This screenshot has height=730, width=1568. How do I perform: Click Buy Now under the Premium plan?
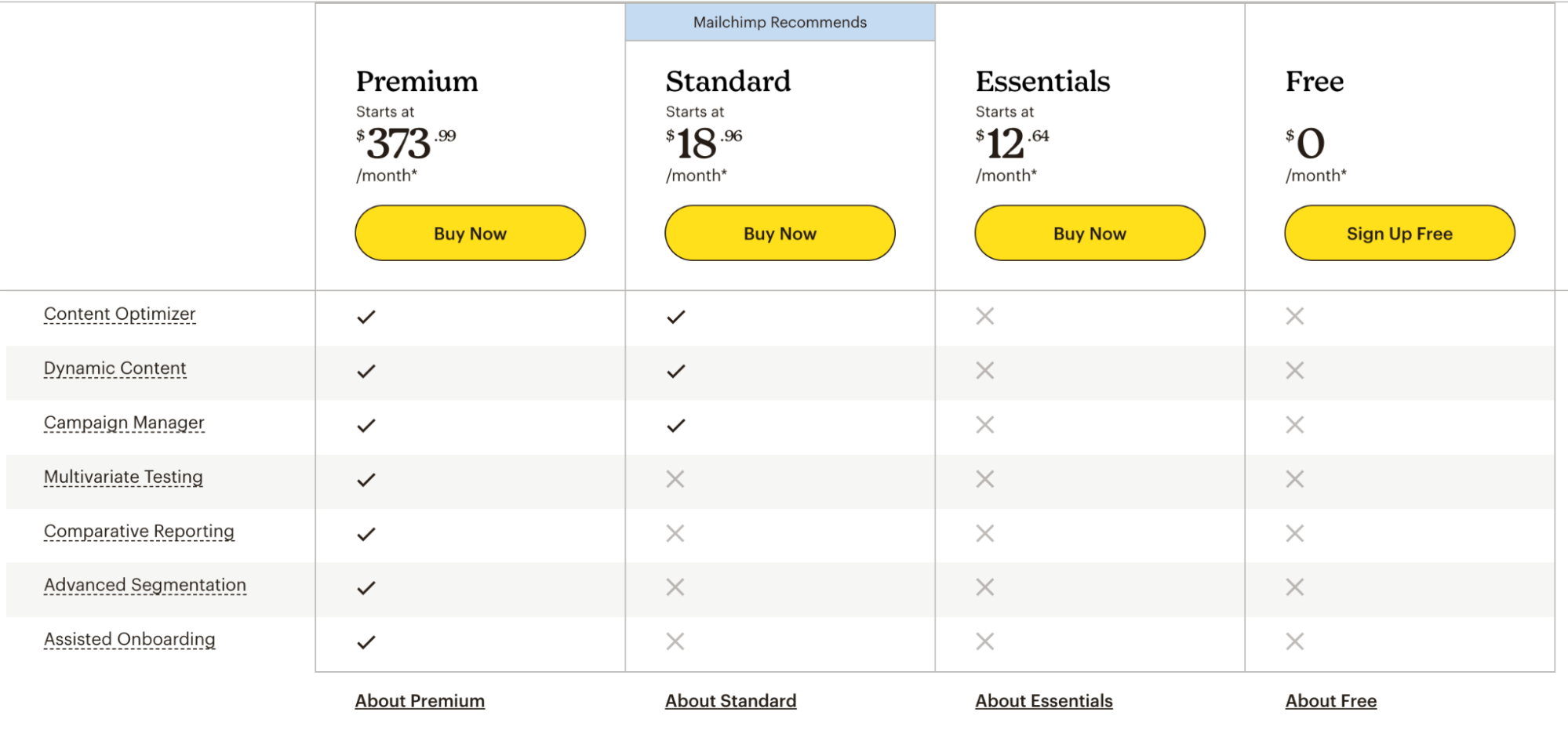click(469, 233)
